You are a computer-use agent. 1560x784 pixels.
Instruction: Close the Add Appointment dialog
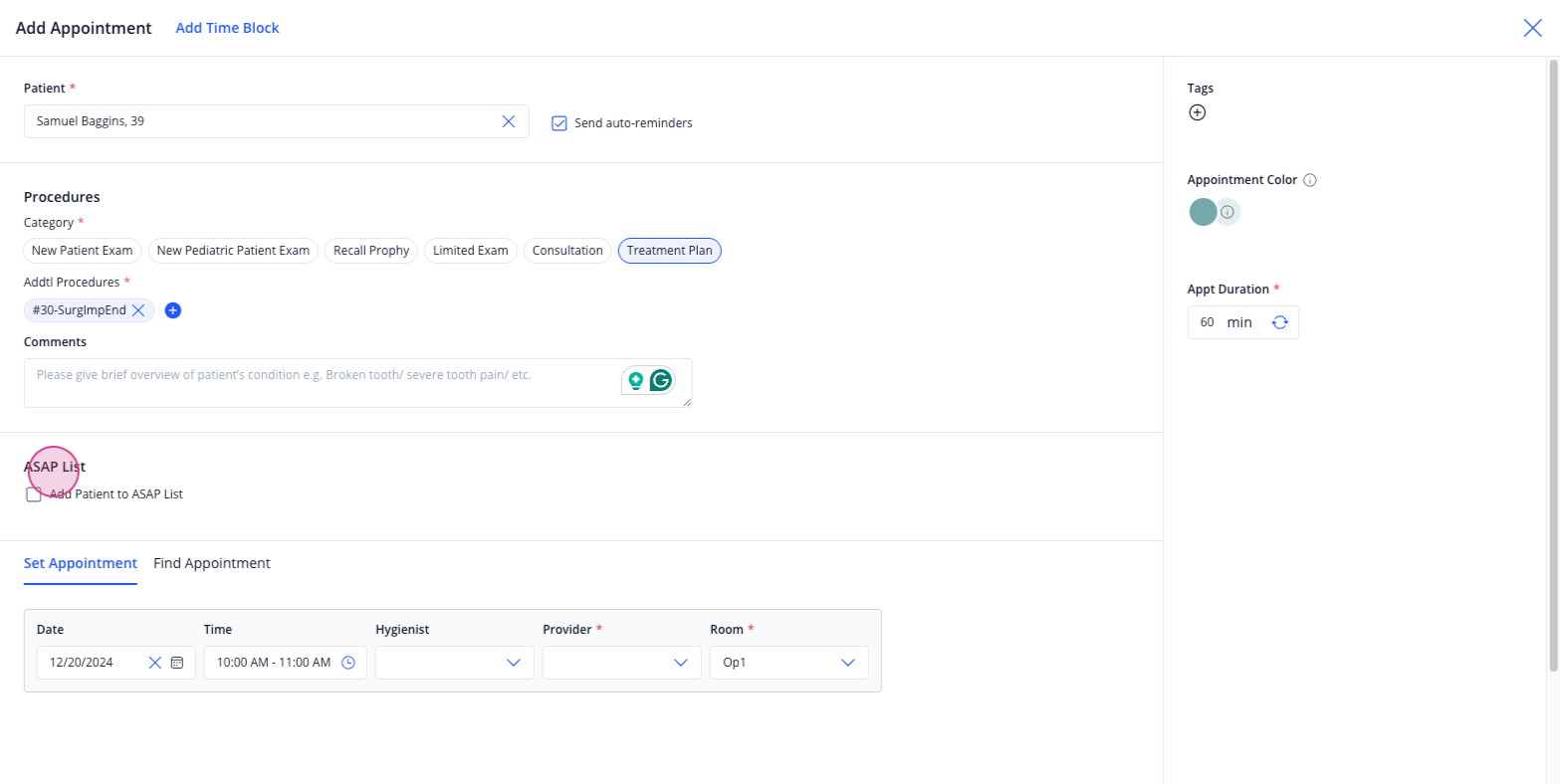(1532, 28)
